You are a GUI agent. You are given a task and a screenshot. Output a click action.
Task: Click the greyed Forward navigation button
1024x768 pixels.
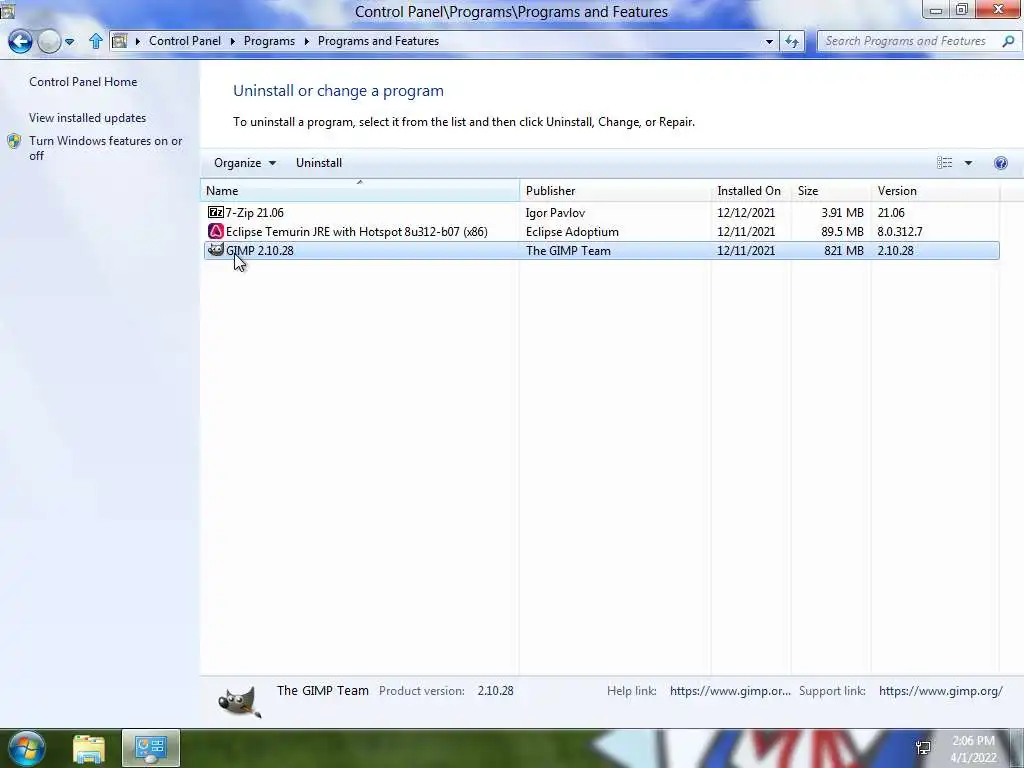(x=49, y=41)
